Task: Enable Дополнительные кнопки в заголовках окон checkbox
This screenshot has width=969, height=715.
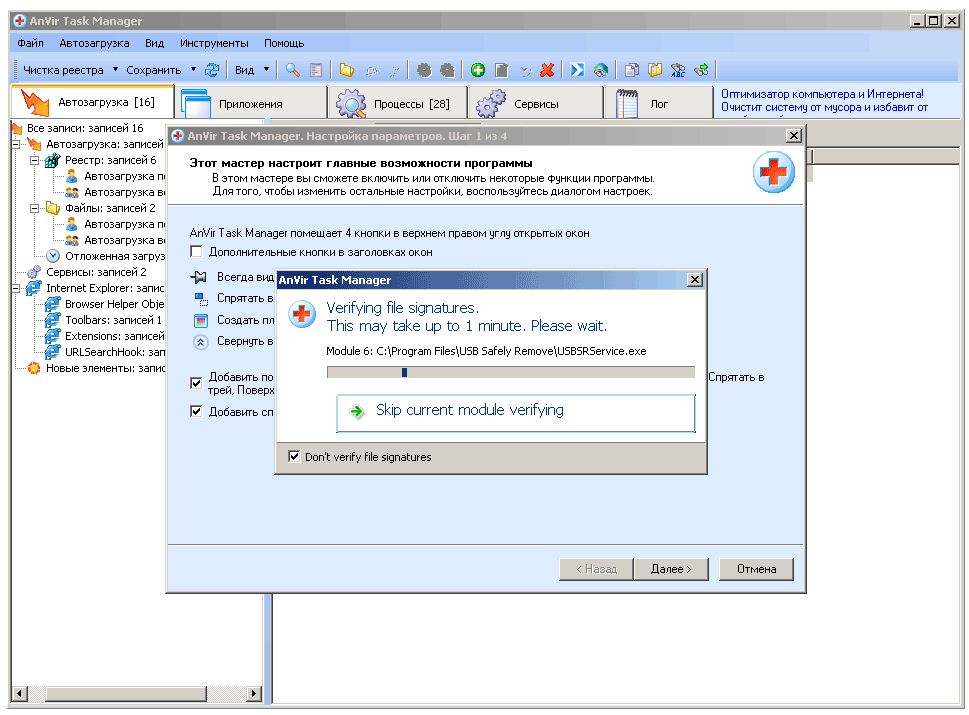Action: (x=197, y=252)
